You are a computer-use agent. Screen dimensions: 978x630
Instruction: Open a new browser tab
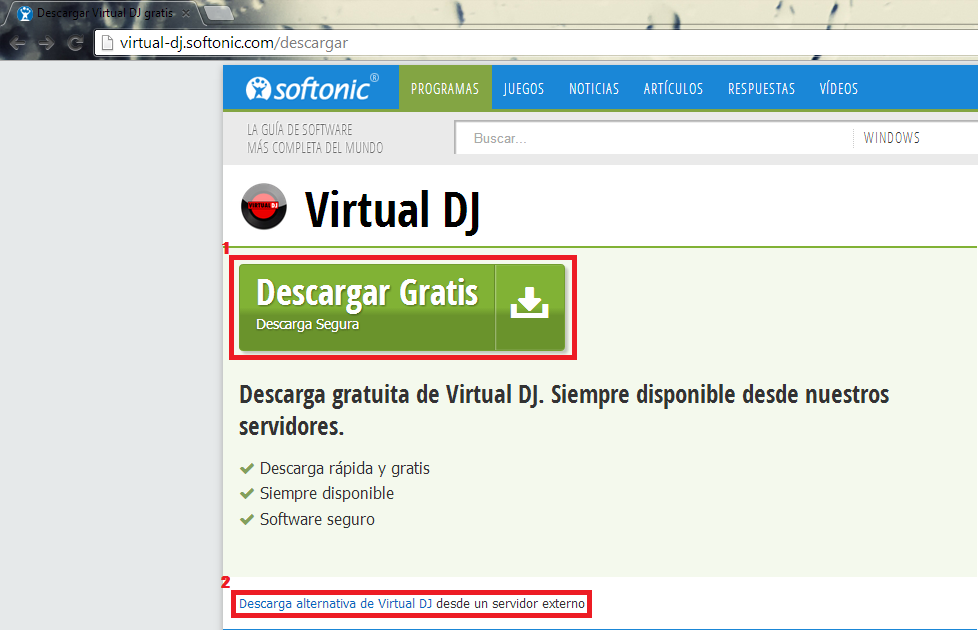[218, 12]
